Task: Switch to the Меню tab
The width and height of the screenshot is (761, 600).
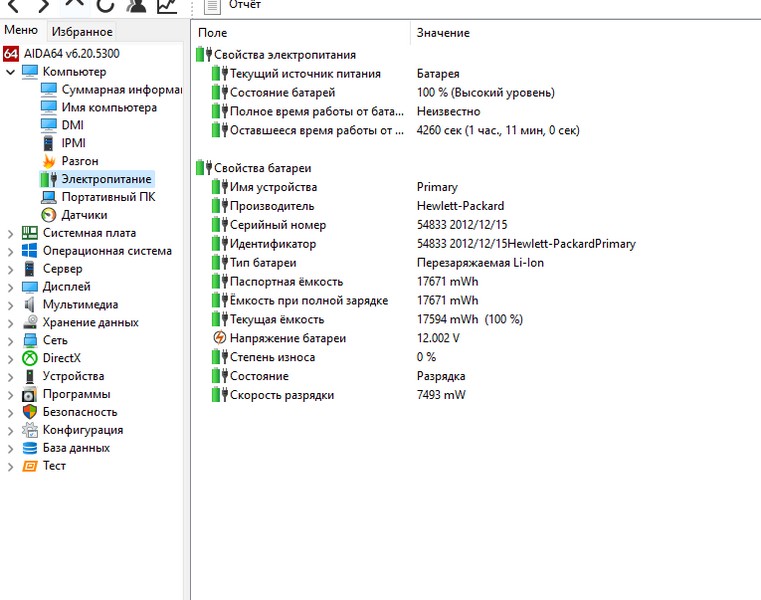Action: tap(21, 31)
